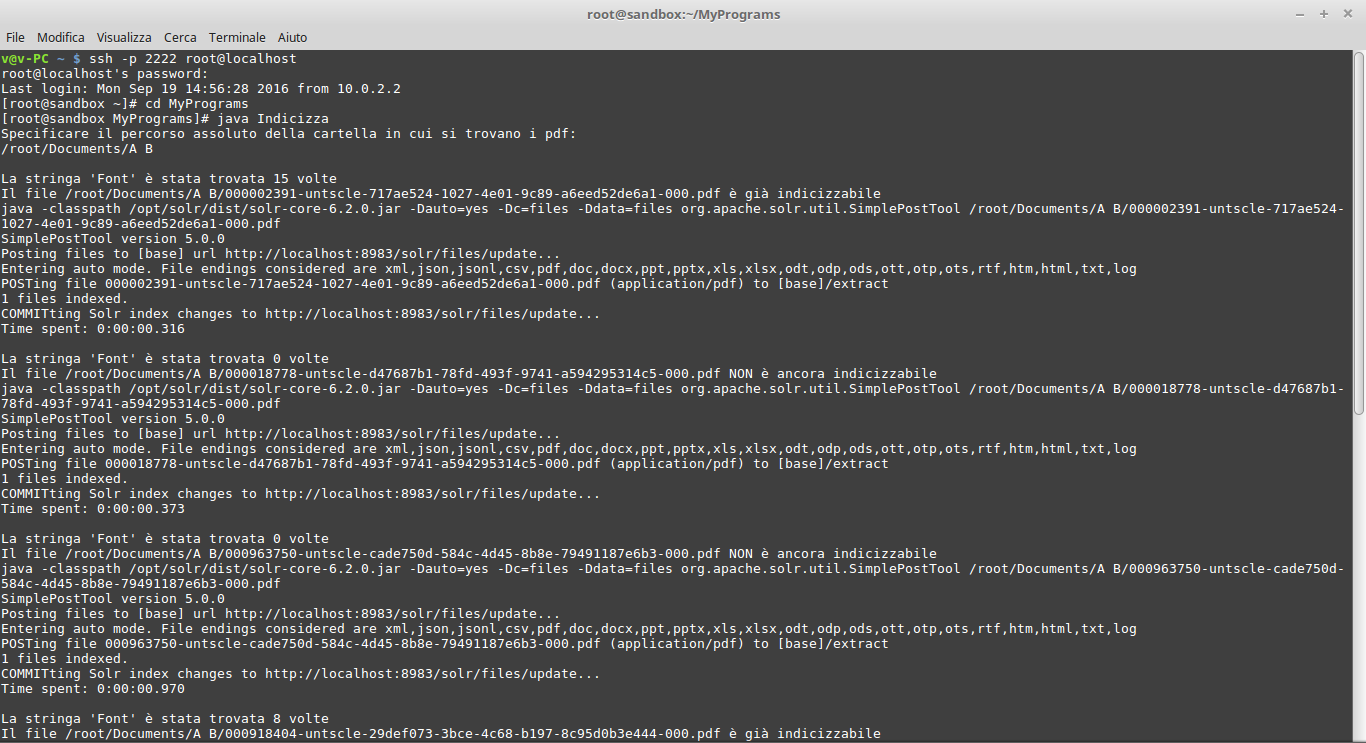Click Time spent 0:00:00.373 line

(x=93, y=509)
